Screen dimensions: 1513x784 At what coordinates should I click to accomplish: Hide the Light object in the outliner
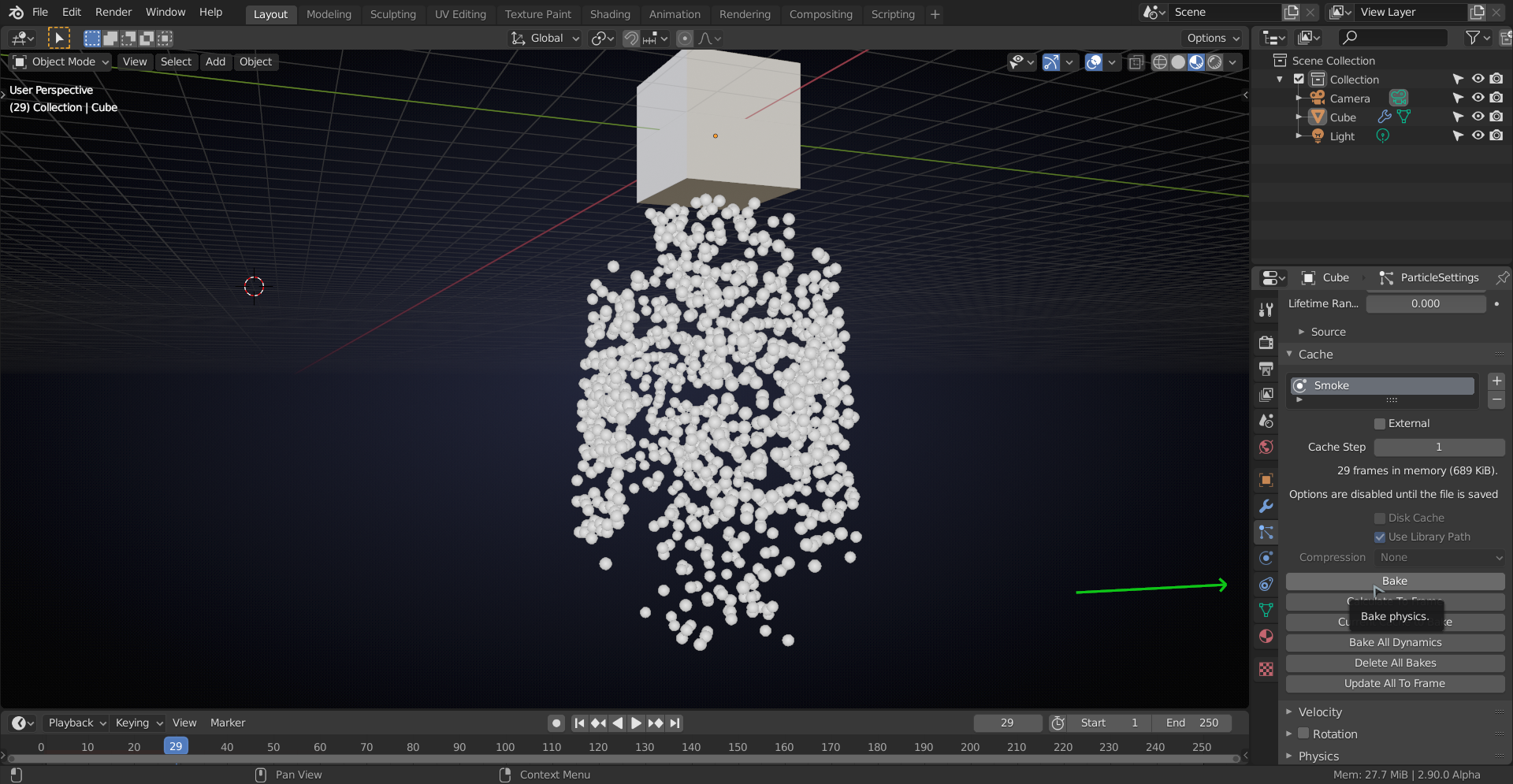tap(1478, 136)
